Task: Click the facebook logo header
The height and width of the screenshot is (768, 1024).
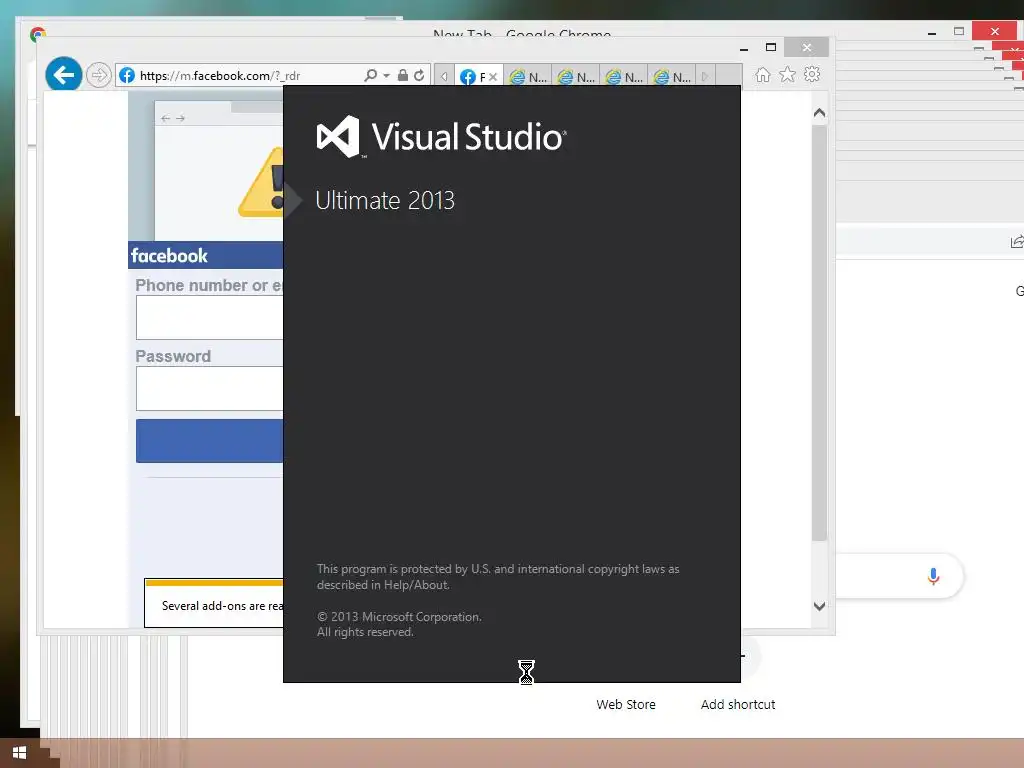Action: [x=169, y=255]
